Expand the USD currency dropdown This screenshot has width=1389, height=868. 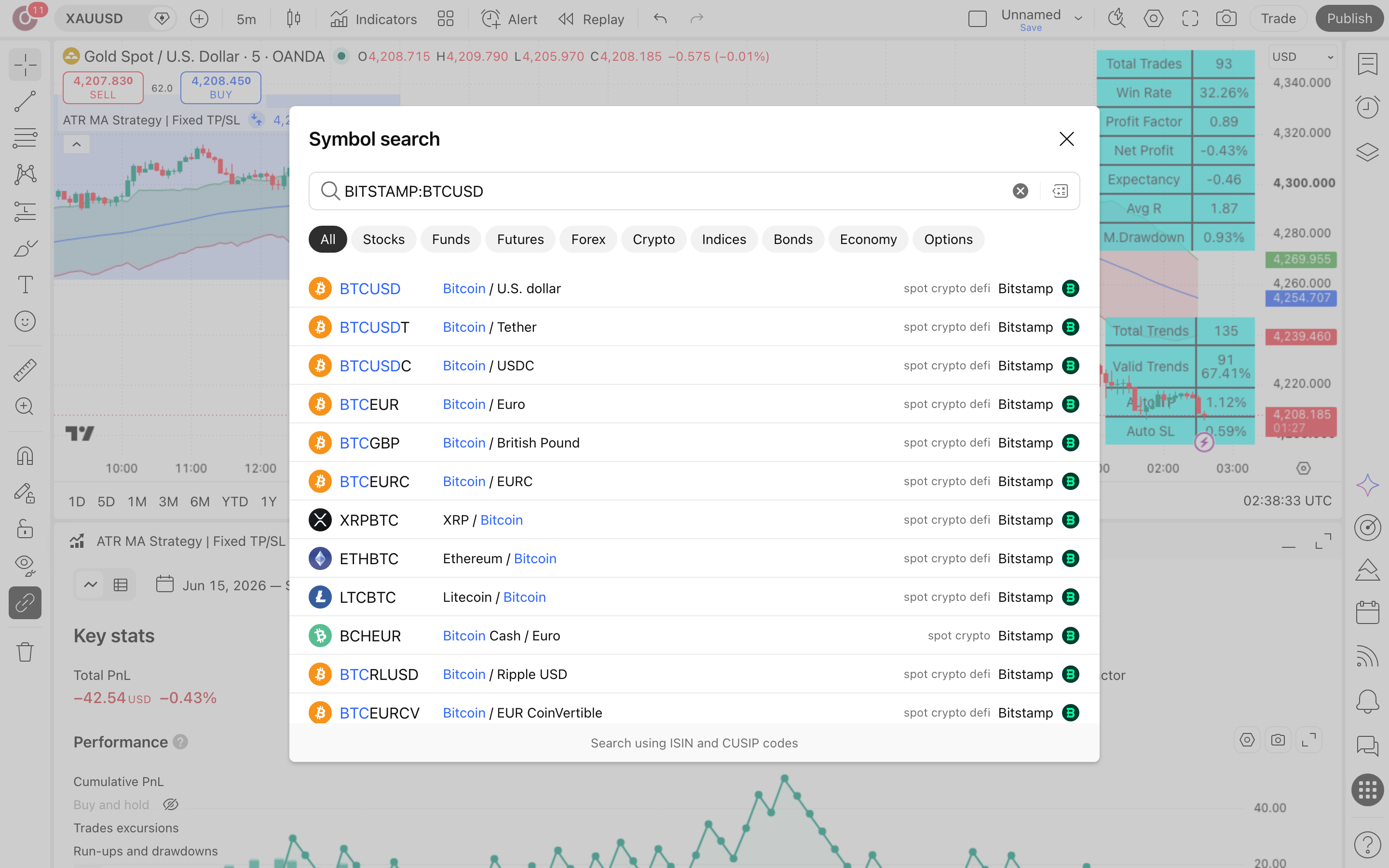click(x=1302, y=57)
